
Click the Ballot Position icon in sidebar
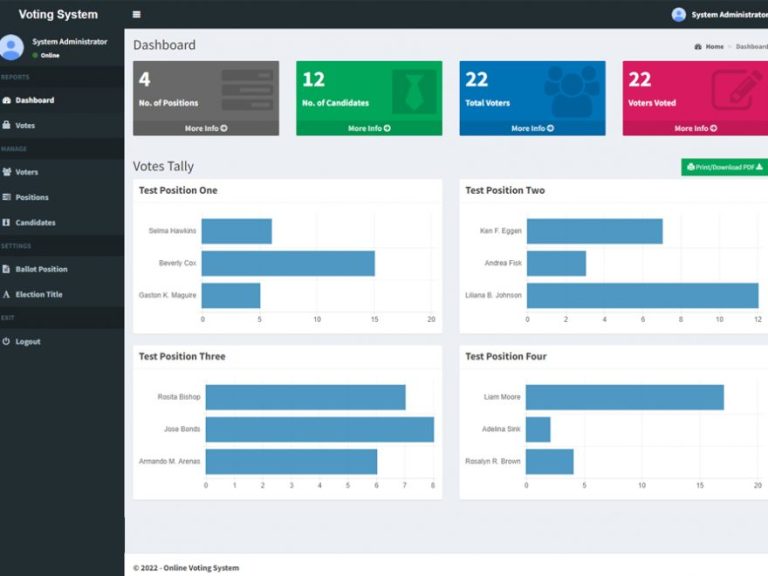tap(6, 269)
